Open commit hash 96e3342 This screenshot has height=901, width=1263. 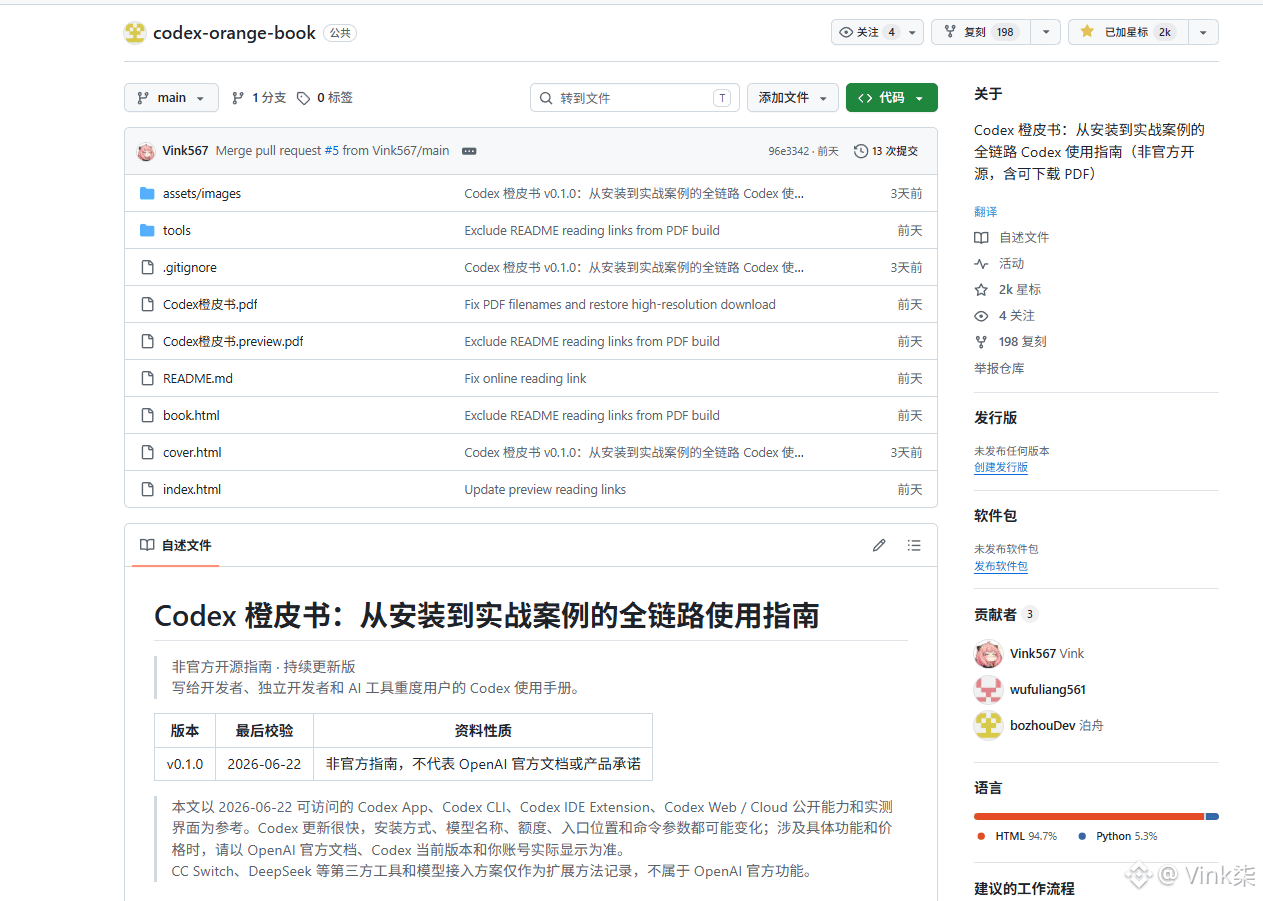coord(788,151)
